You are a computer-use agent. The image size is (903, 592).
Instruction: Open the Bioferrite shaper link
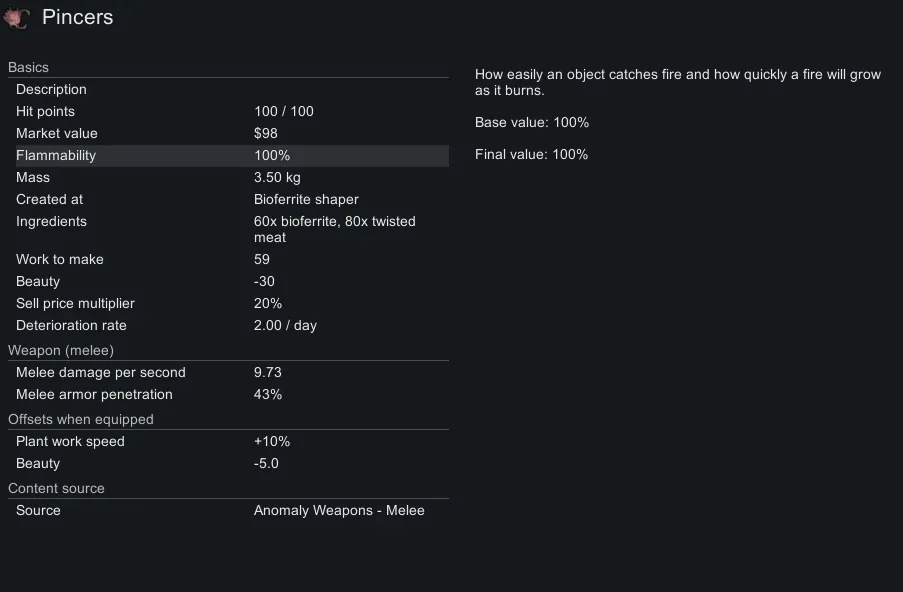tap(306, 200)
